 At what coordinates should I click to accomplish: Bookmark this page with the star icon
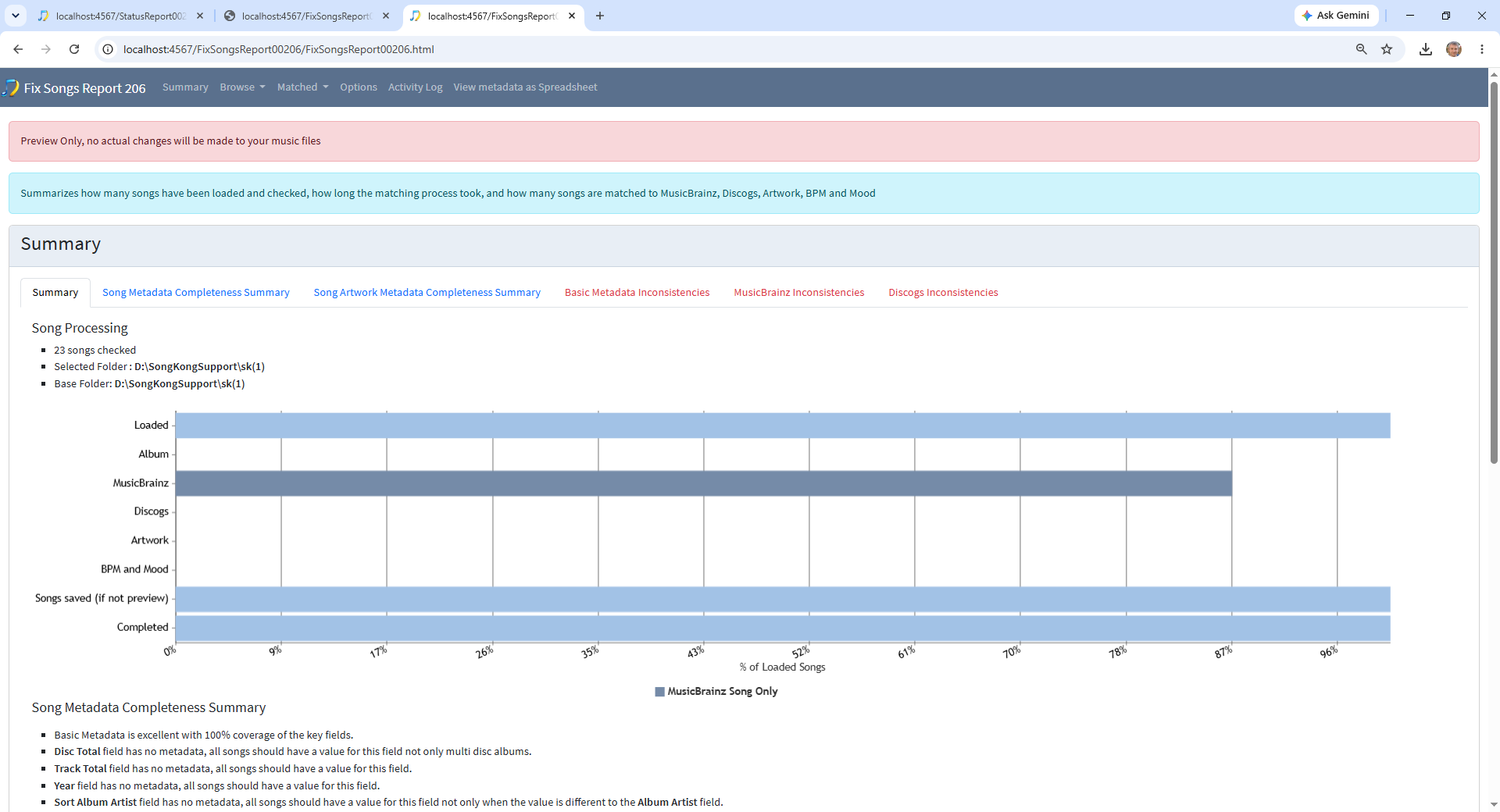[x=1387, y=49]
